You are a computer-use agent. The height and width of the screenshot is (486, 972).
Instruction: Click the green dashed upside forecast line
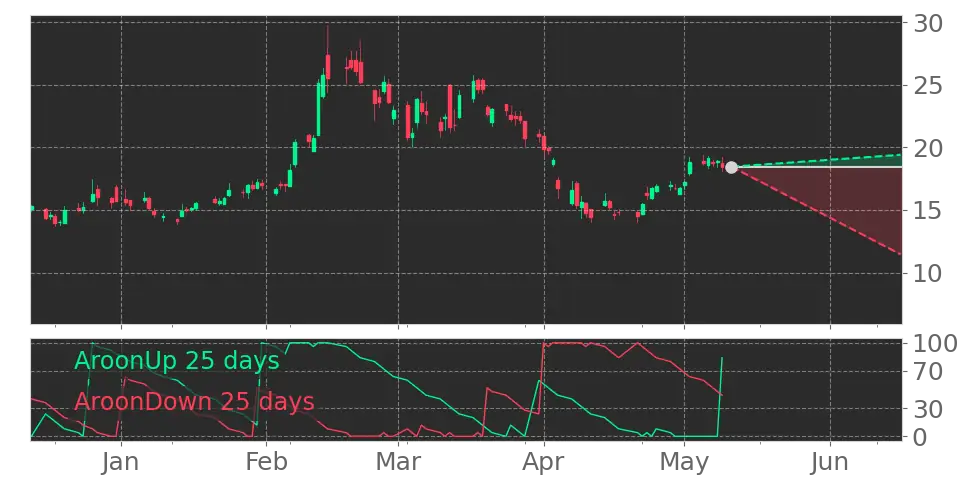coord(818,160)
